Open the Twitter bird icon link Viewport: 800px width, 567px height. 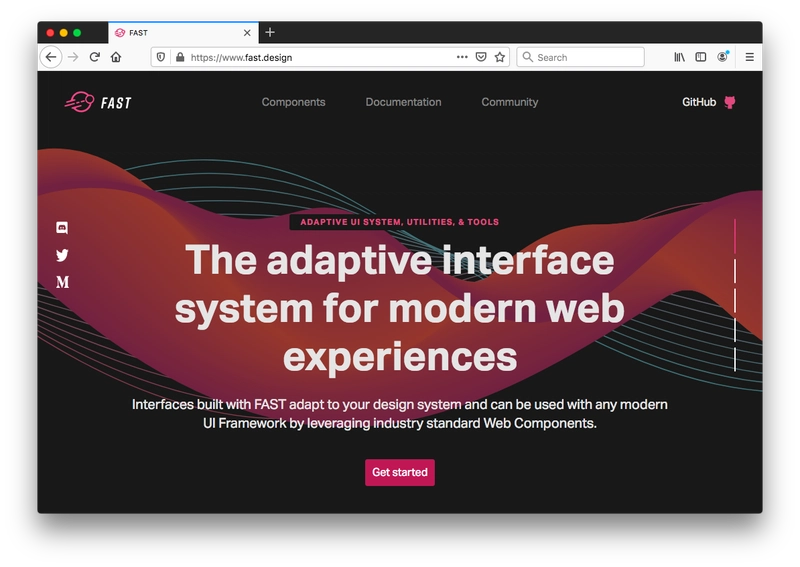62,255
